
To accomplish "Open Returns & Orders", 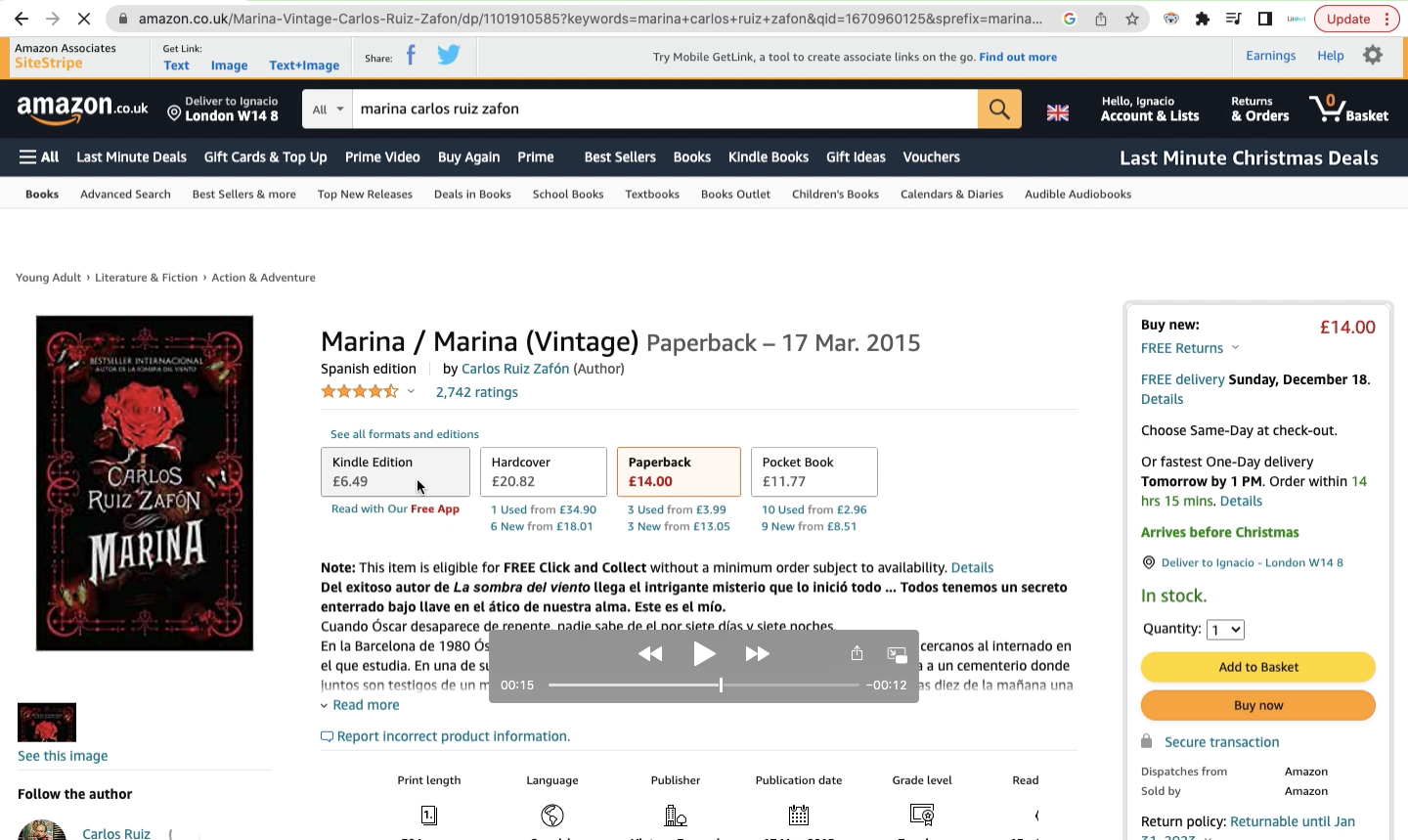I will tap(1259, 109).
